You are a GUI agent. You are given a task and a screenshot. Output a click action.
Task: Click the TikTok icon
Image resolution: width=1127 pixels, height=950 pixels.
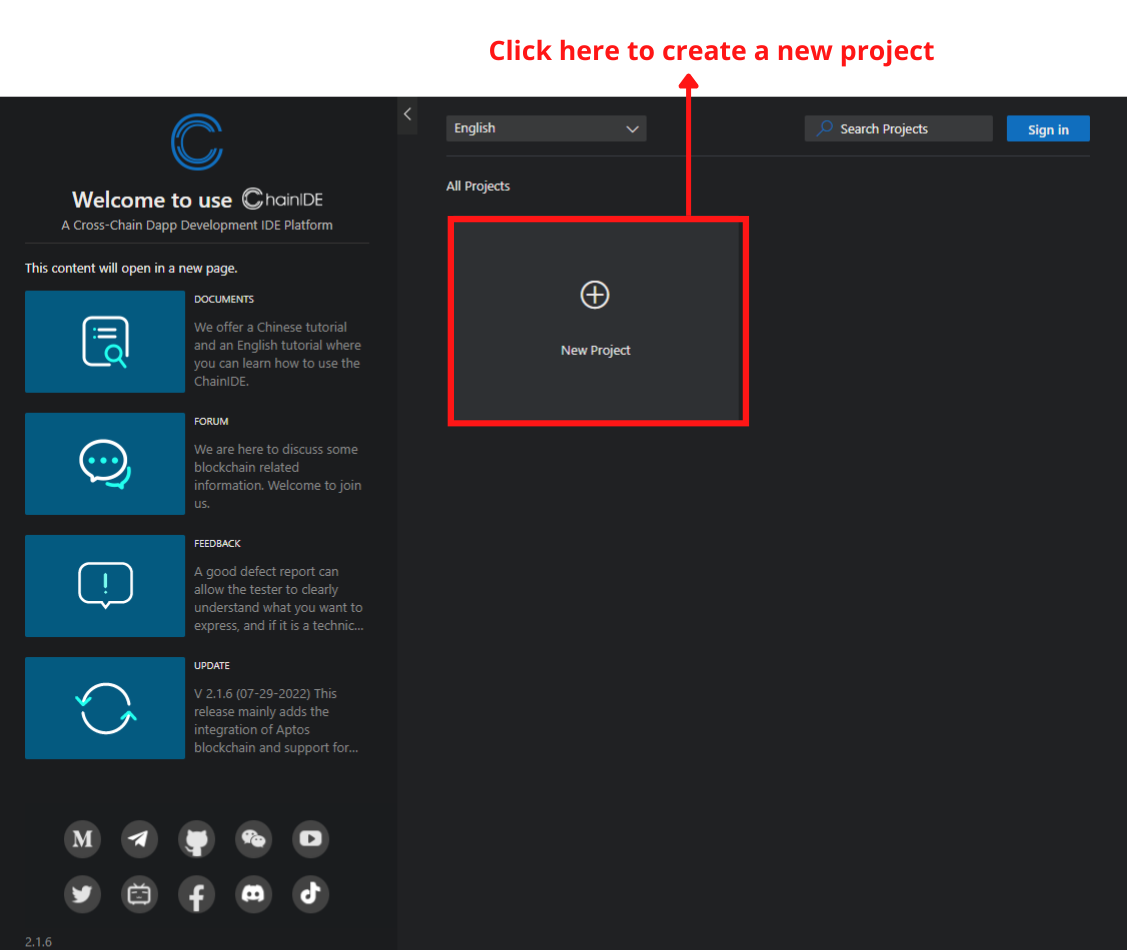(310, 894)
